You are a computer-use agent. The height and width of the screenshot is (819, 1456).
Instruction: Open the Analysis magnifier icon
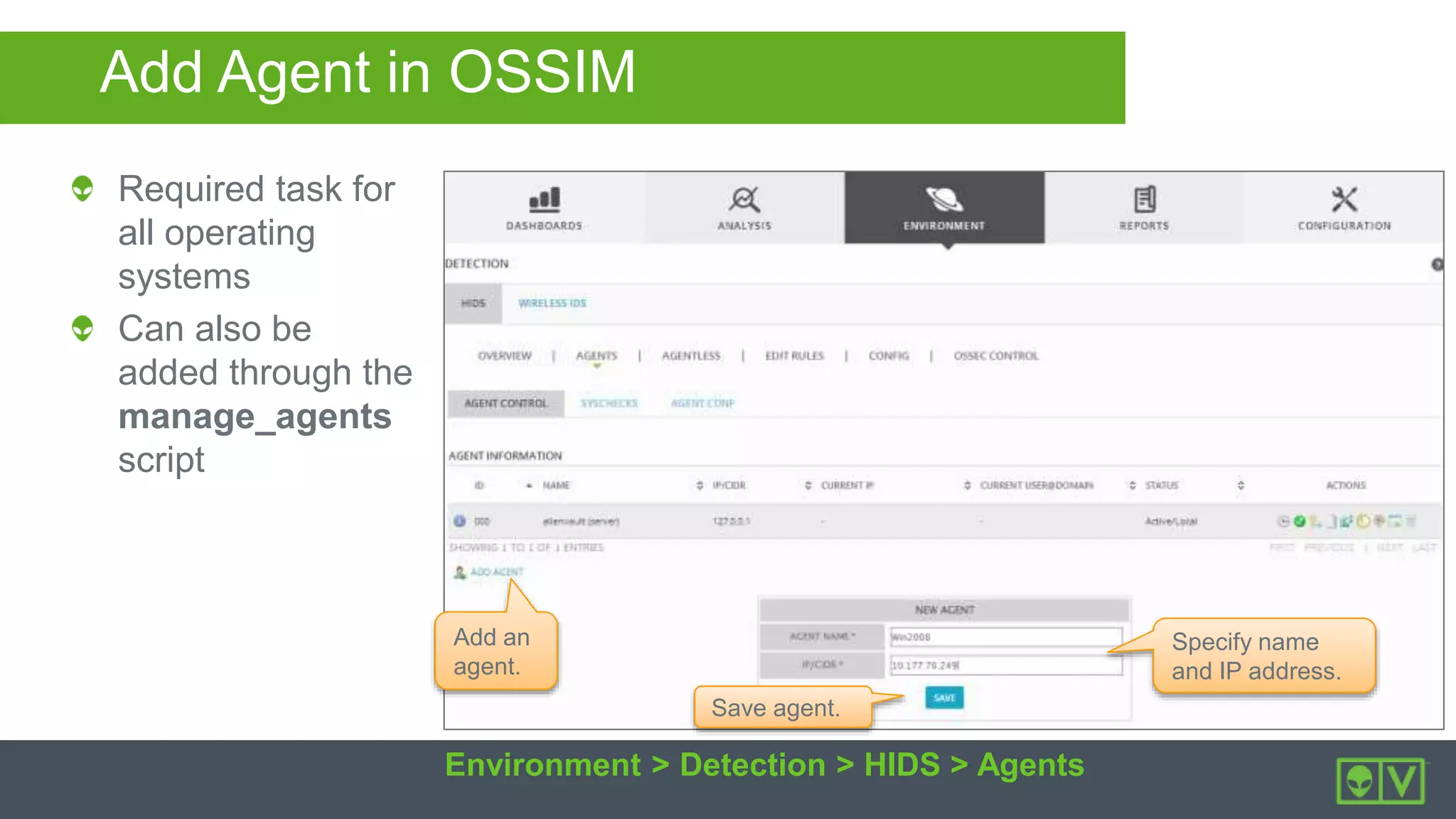[744, 200]
